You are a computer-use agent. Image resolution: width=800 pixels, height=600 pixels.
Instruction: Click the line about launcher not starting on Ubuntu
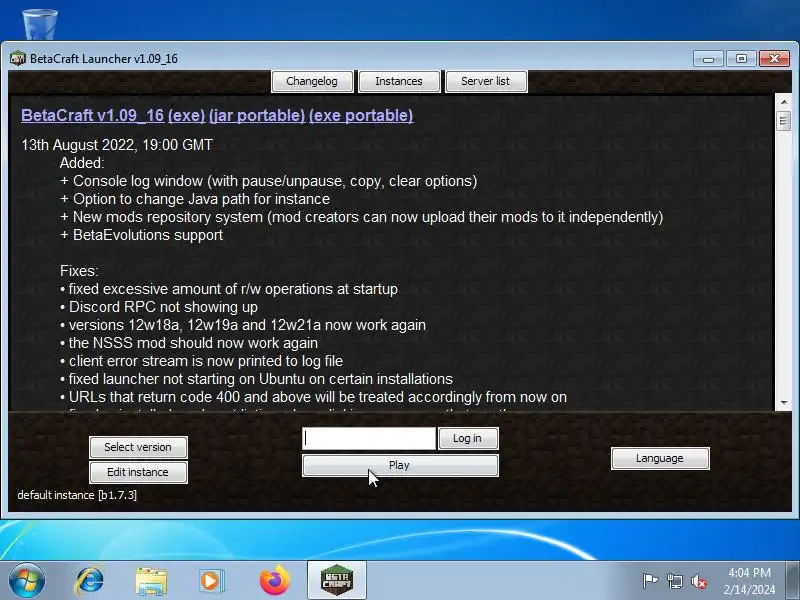pyautogui.click(x=256, y=379)
